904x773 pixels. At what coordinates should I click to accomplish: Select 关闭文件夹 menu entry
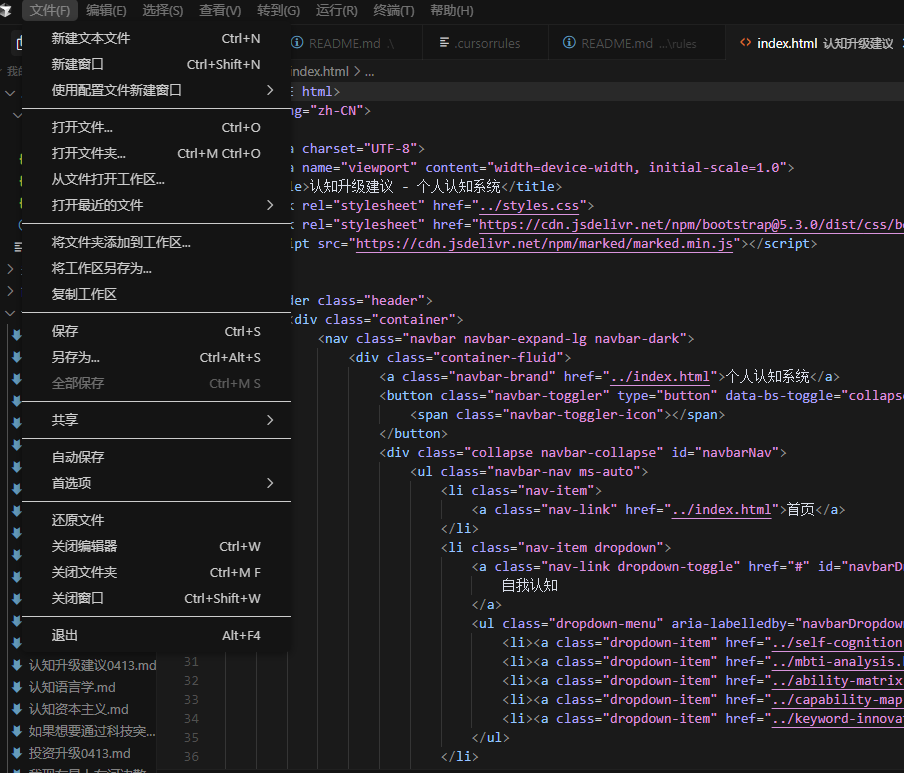click(156, 572)
